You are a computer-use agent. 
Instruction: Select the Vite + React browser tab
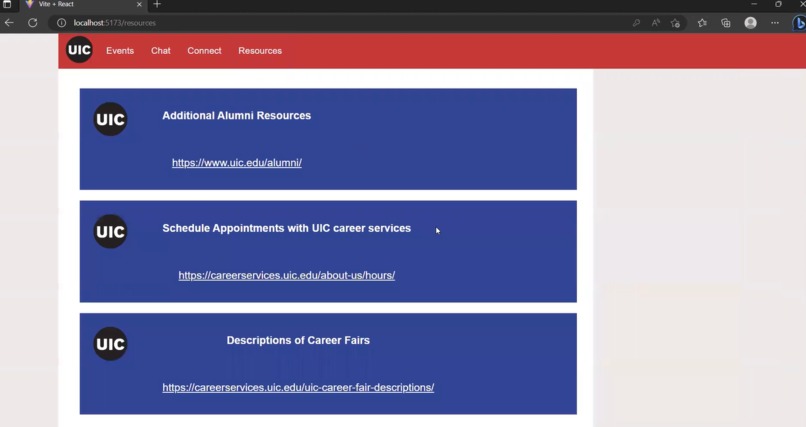[85, 4]
